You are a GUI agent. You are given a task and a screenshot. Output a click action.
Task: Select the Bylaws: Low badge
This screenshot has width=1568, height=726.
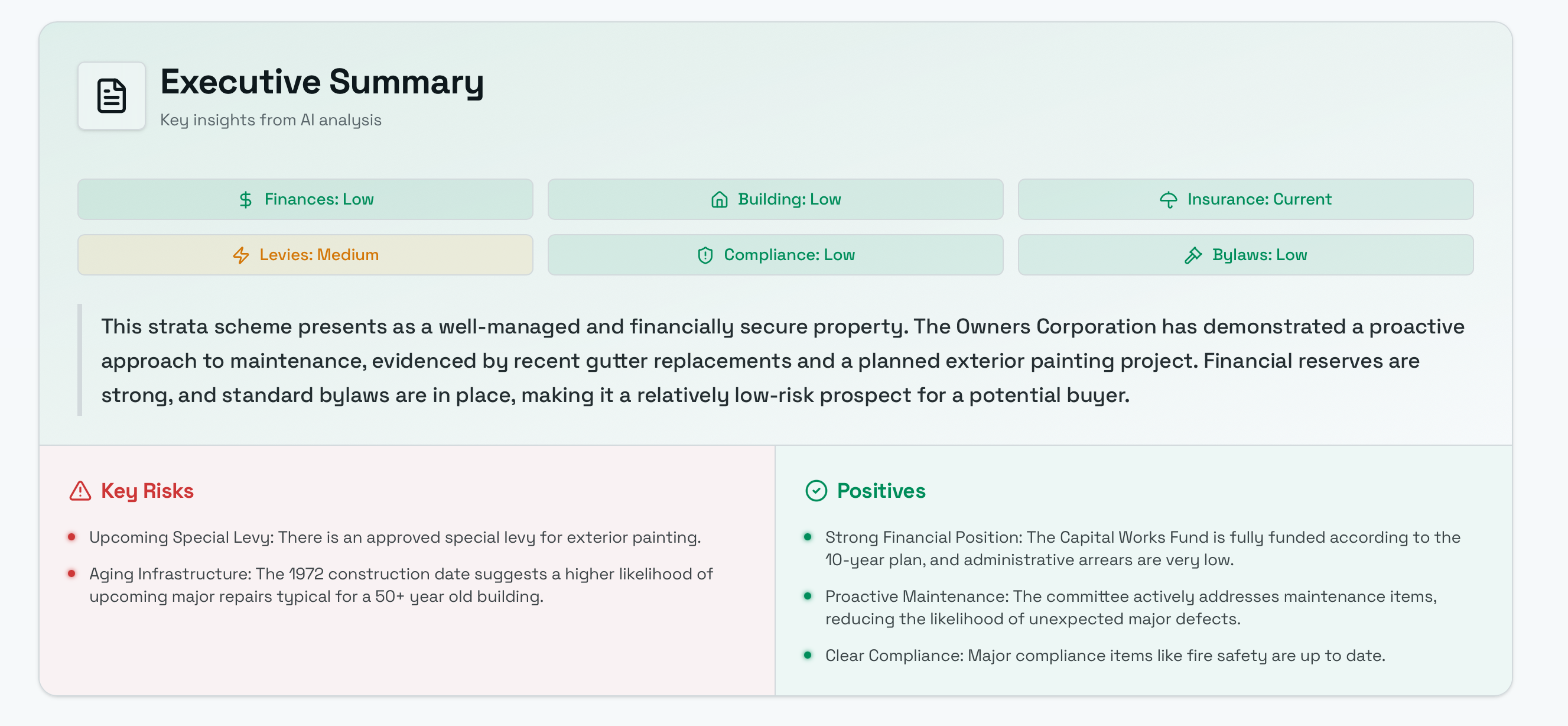pyautogui.click(x=1245, y=255)
